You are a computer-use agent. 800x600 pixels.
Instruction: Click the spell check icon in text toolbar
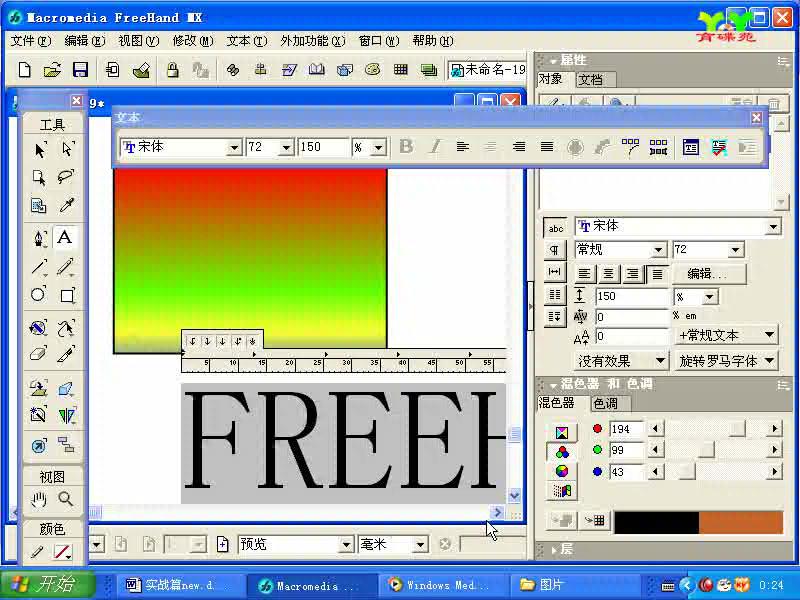718,147
